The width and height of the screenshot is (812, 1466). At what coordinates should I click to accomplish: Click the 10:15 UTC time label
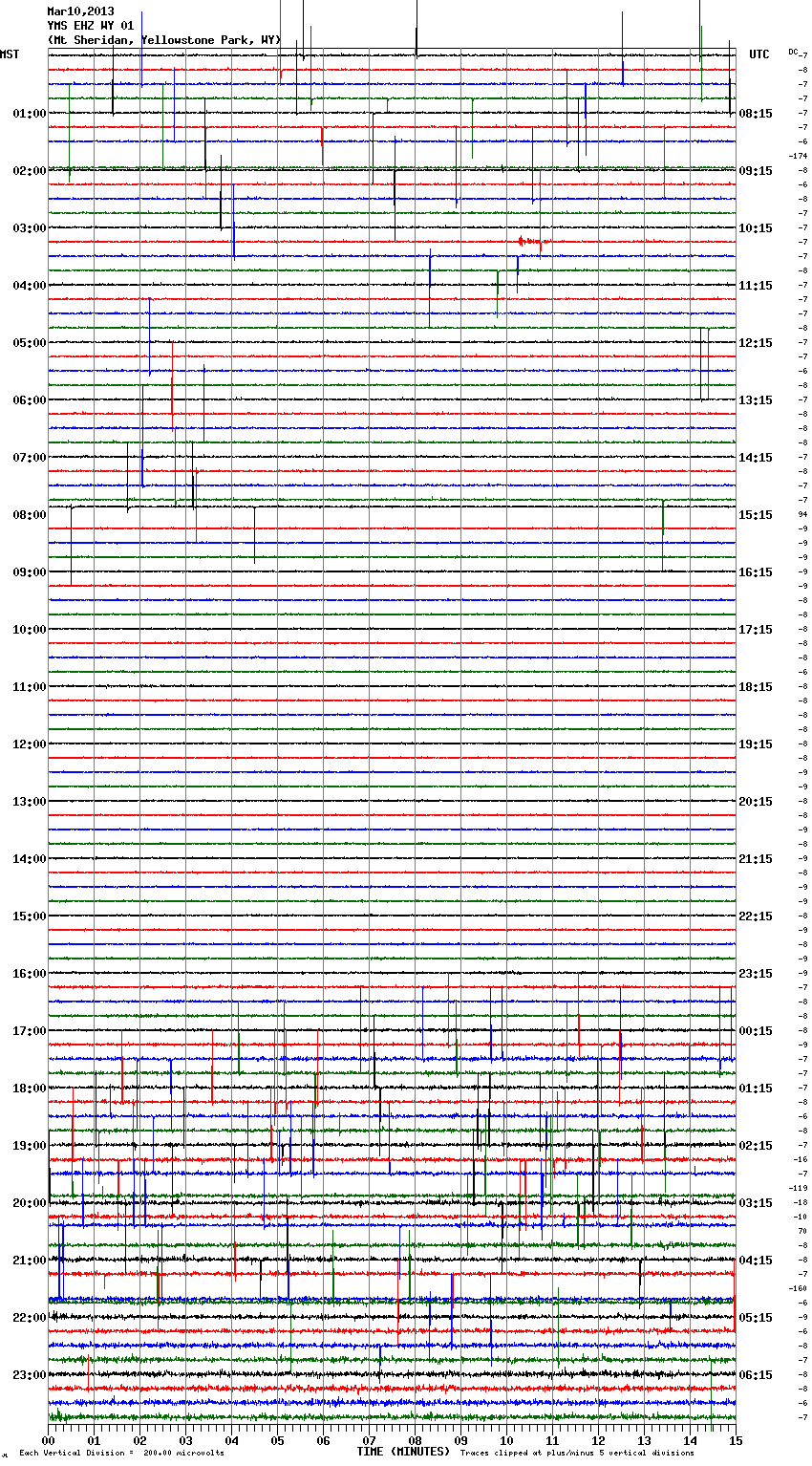pos(756,228)
